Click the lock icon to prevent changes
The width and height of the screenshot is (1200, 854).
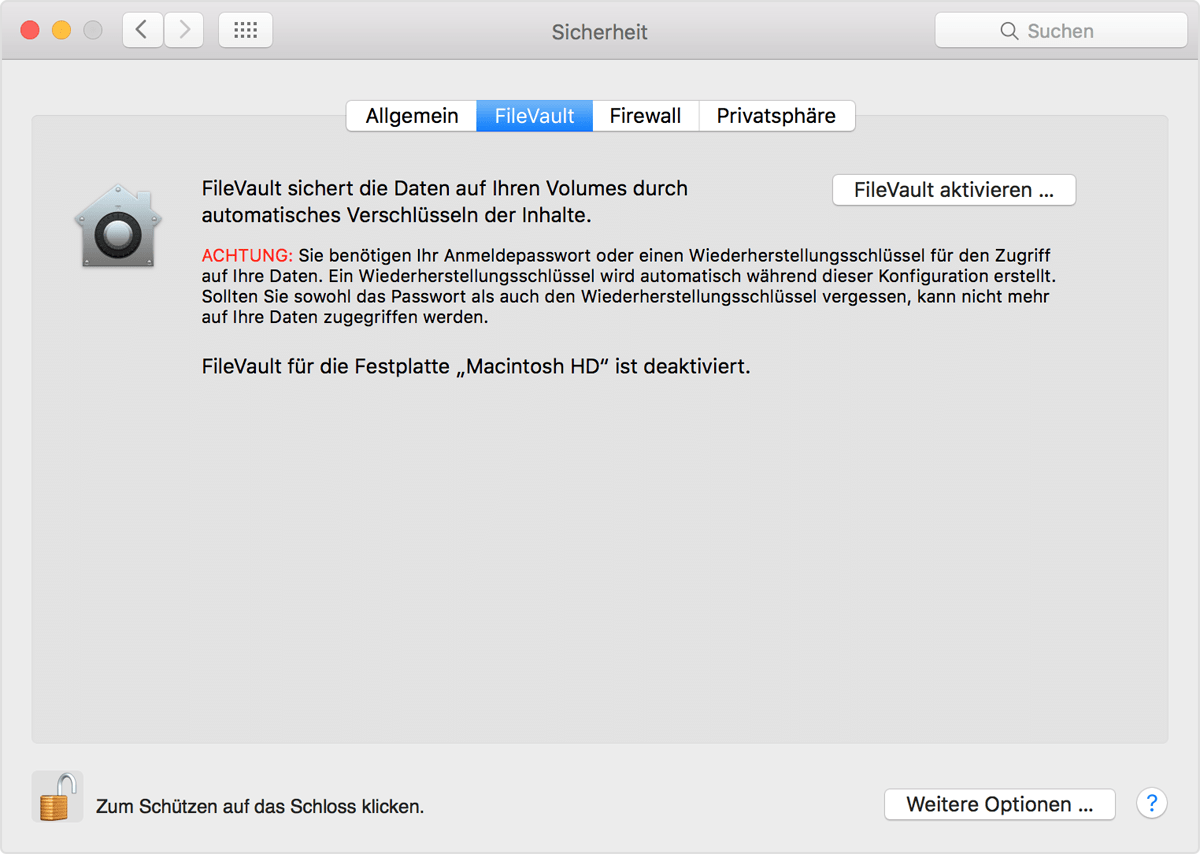(x=57, y=796)
